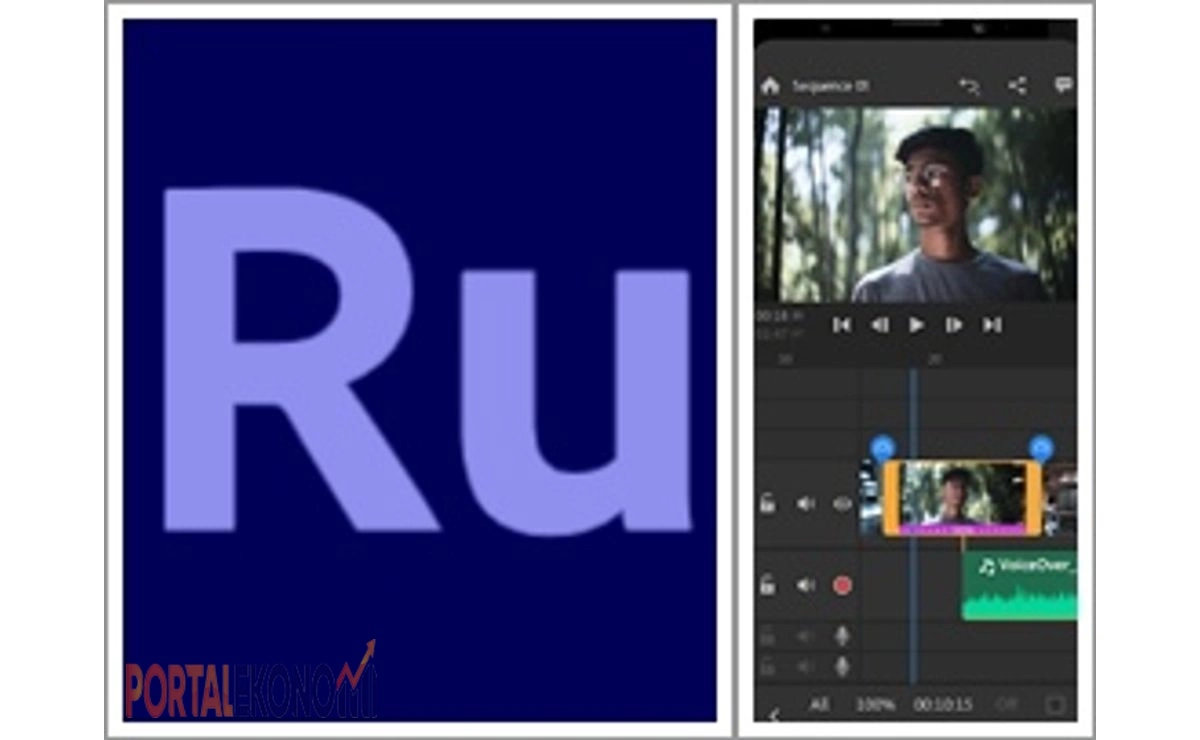Click the right blue trim handle above the clip

coord(1041,448)
